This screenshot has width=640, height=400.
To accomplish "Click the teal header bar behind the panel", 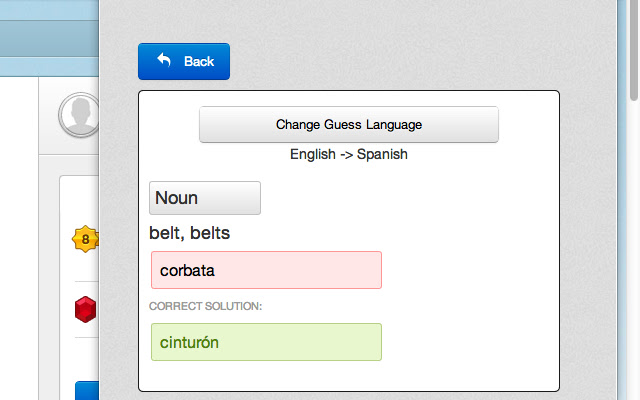I will 50,40.
